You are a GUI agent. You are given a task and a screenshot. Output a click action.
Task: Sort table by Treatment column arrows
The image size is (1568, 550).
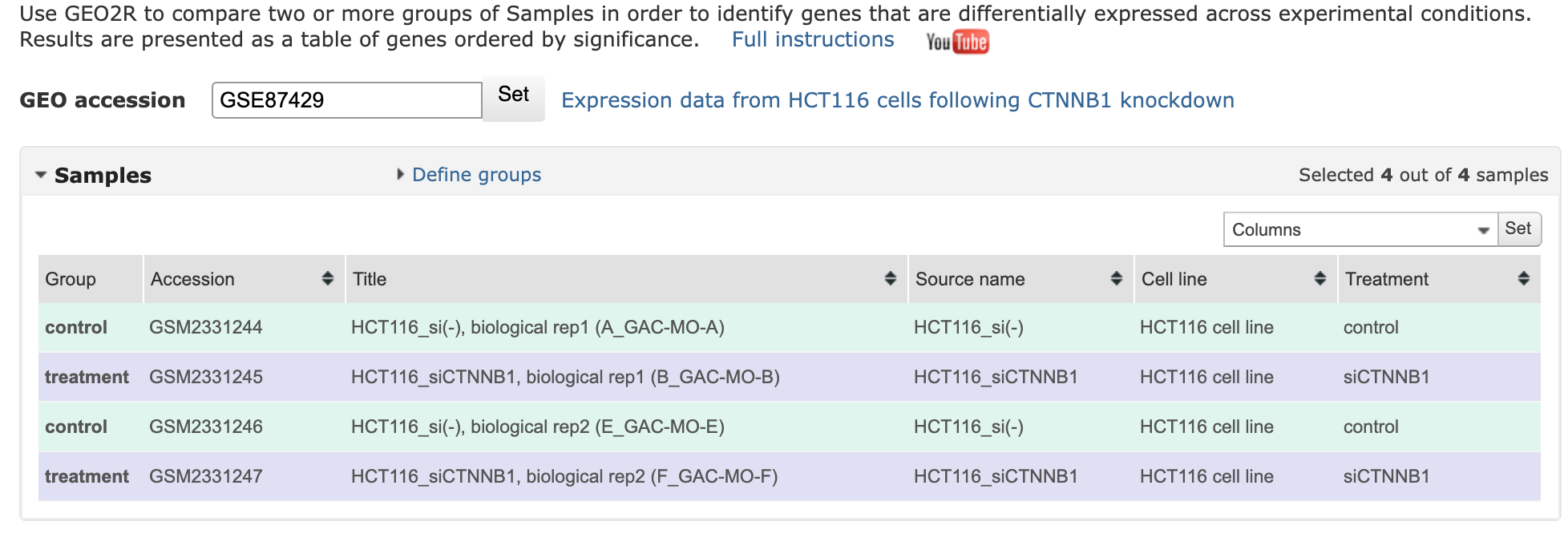[1523, 278]
